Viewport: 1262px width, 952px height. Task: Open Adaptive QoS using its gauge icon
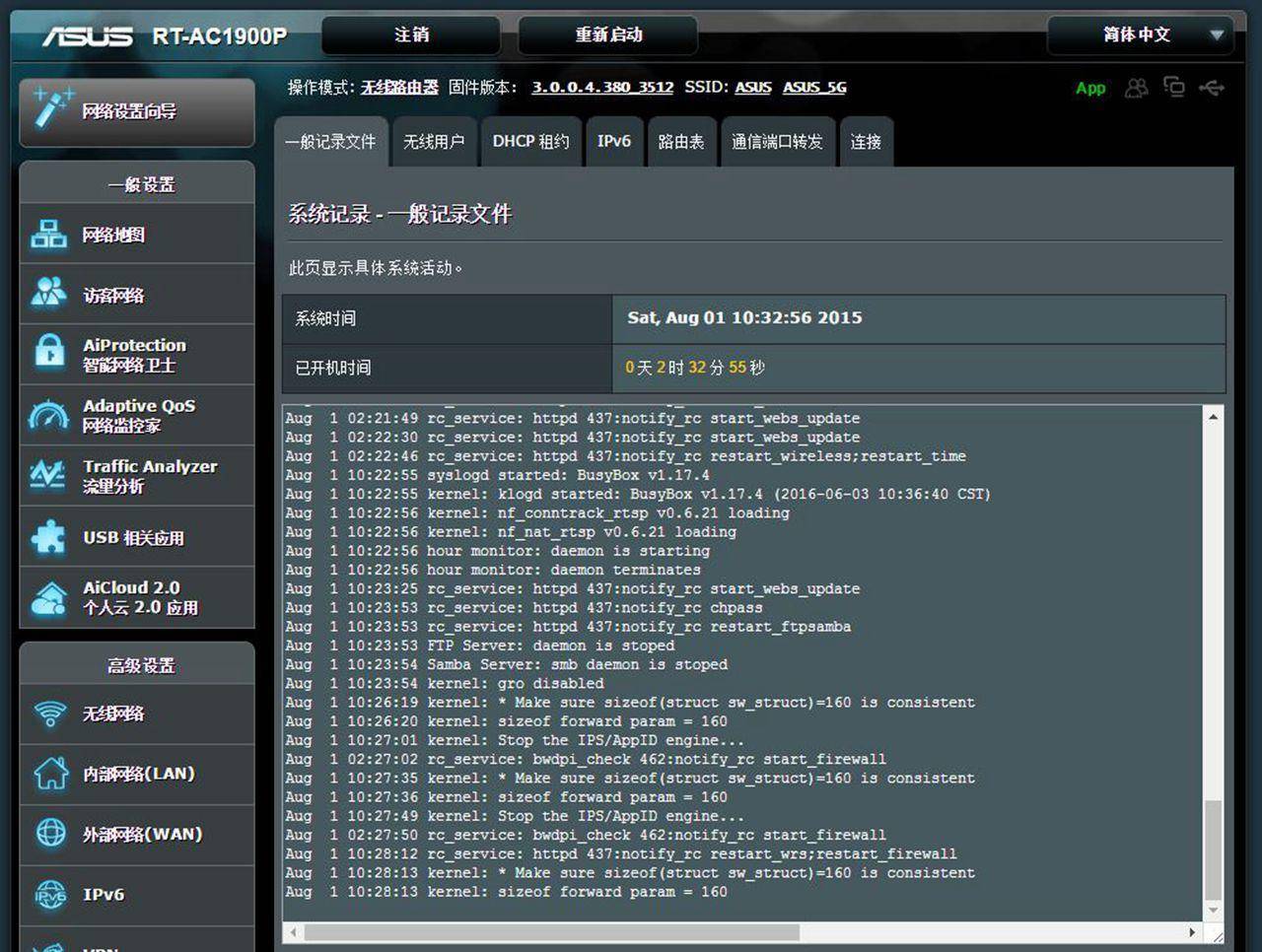[50, 415]
